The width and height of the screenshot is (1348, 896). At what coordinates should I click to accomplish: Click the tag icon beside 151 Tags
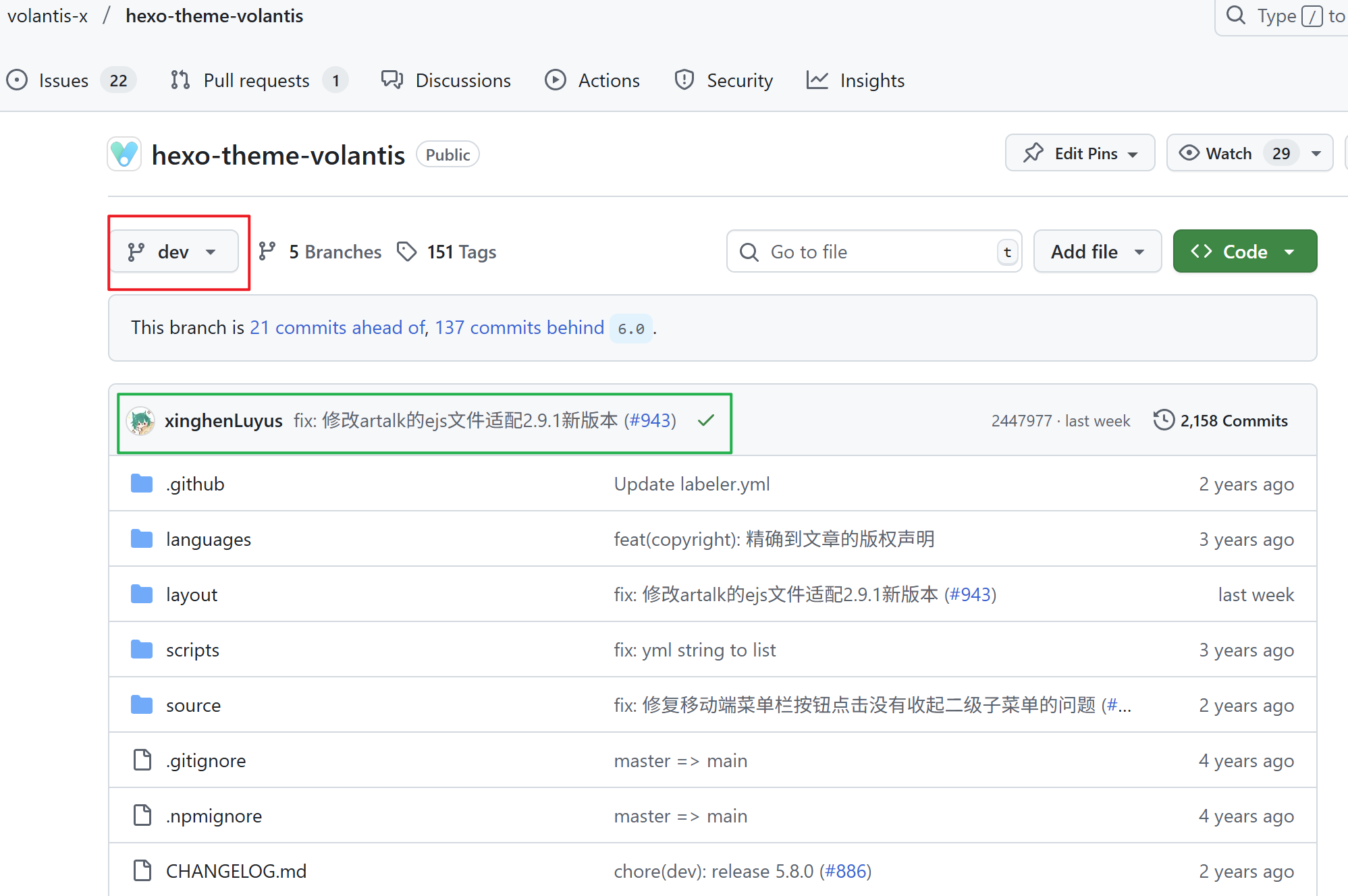tap(406, 252)
